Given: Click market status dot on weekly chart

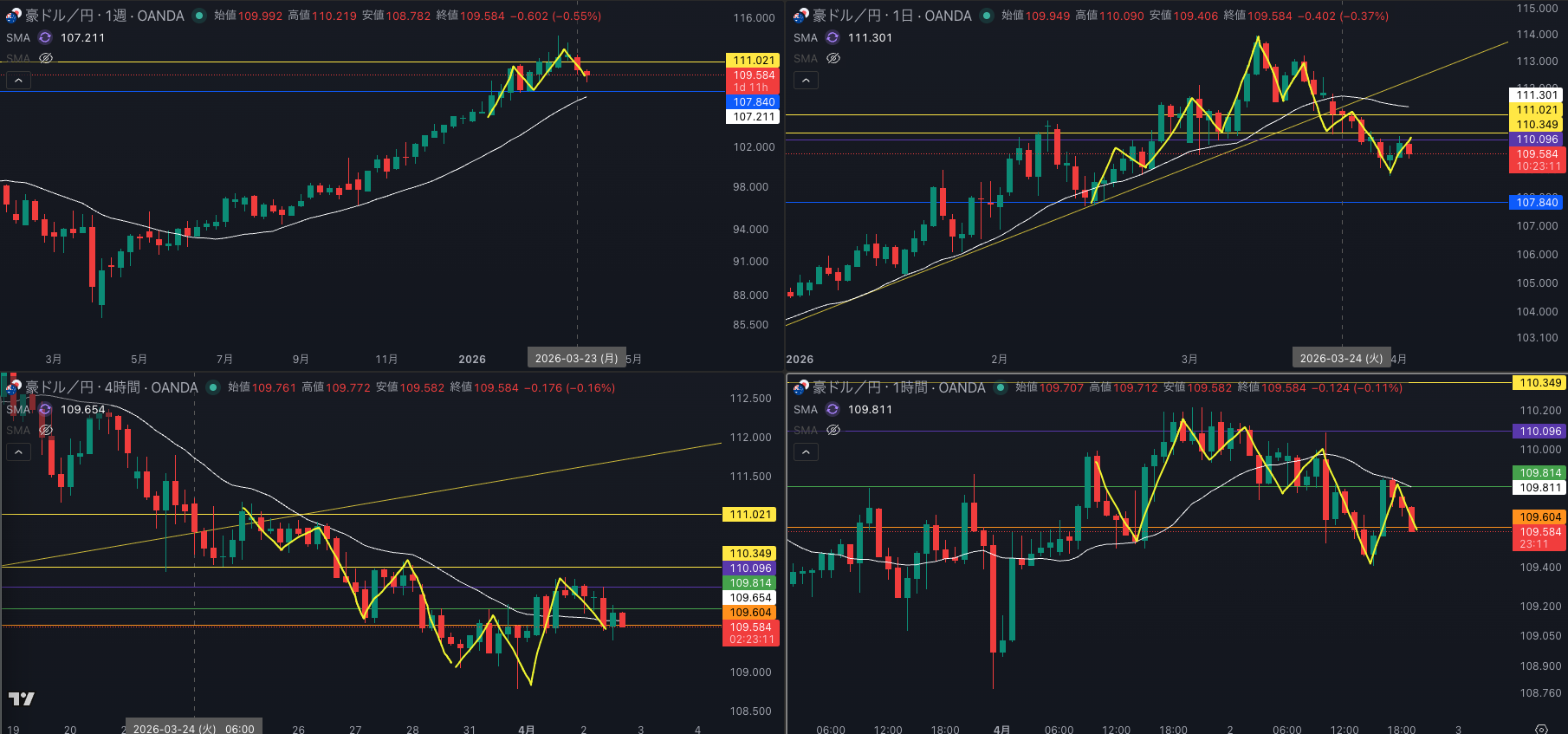Looking at the screenshot, I should pyautogui.click(x=199, y=16).
